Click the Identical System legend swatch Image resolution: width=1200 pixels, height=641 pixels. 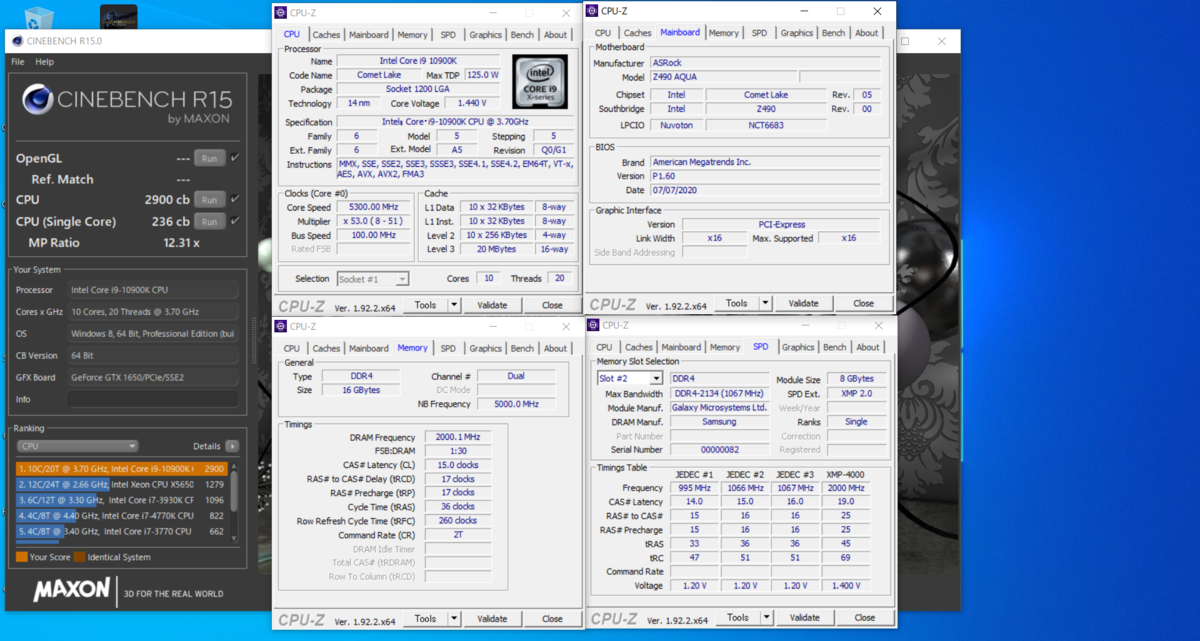[80, 557]
